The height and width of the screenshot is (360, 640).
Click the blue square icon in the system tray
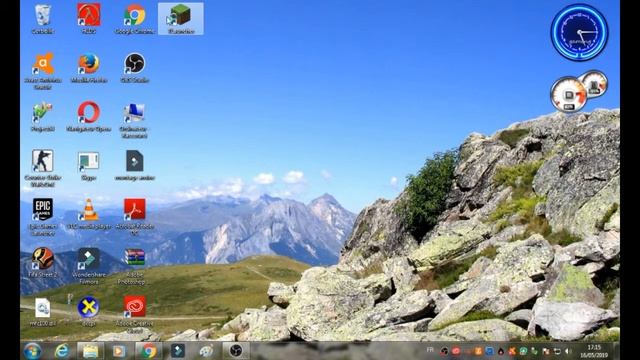[x=489, y=351]
